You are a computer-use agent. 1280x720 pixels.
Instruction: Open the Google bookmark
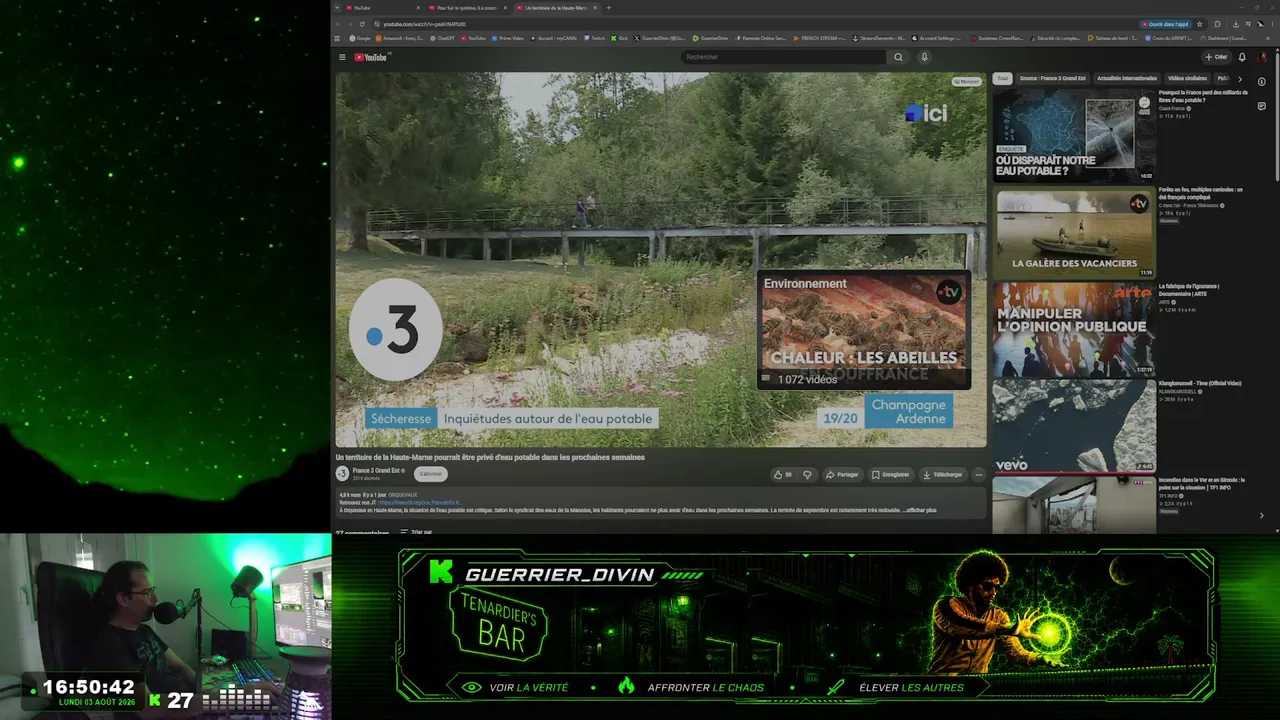(361, 38)
